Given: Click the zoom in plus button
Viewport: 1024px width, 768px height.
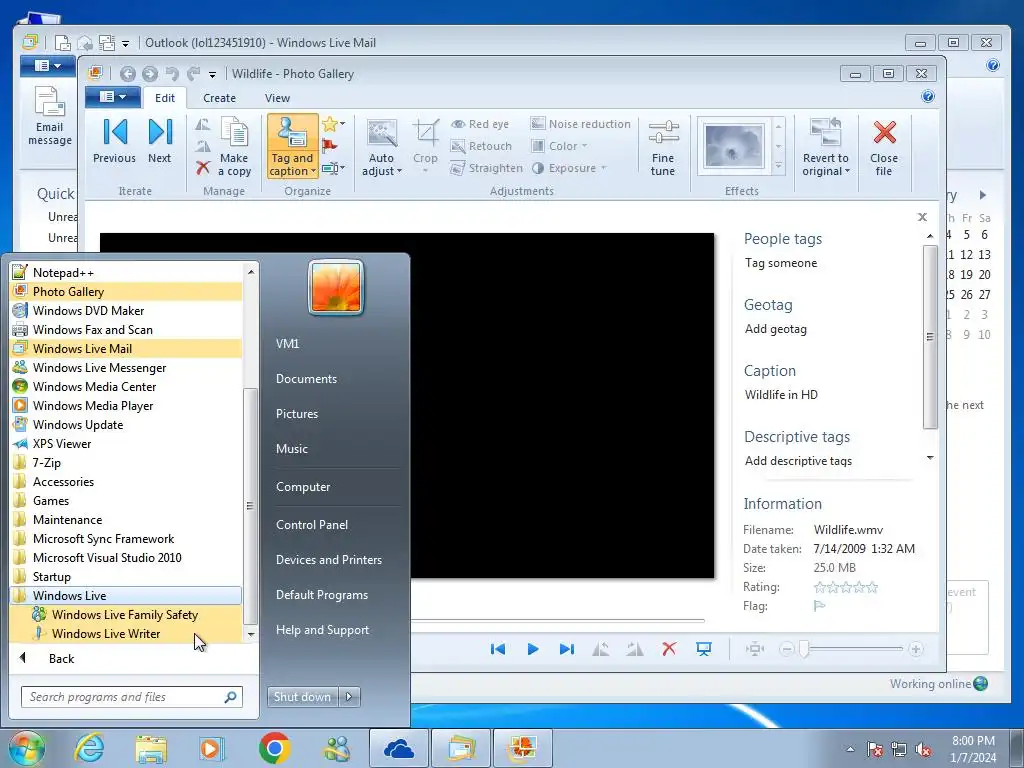Looking at the screenshot, I should coord(916,649).
